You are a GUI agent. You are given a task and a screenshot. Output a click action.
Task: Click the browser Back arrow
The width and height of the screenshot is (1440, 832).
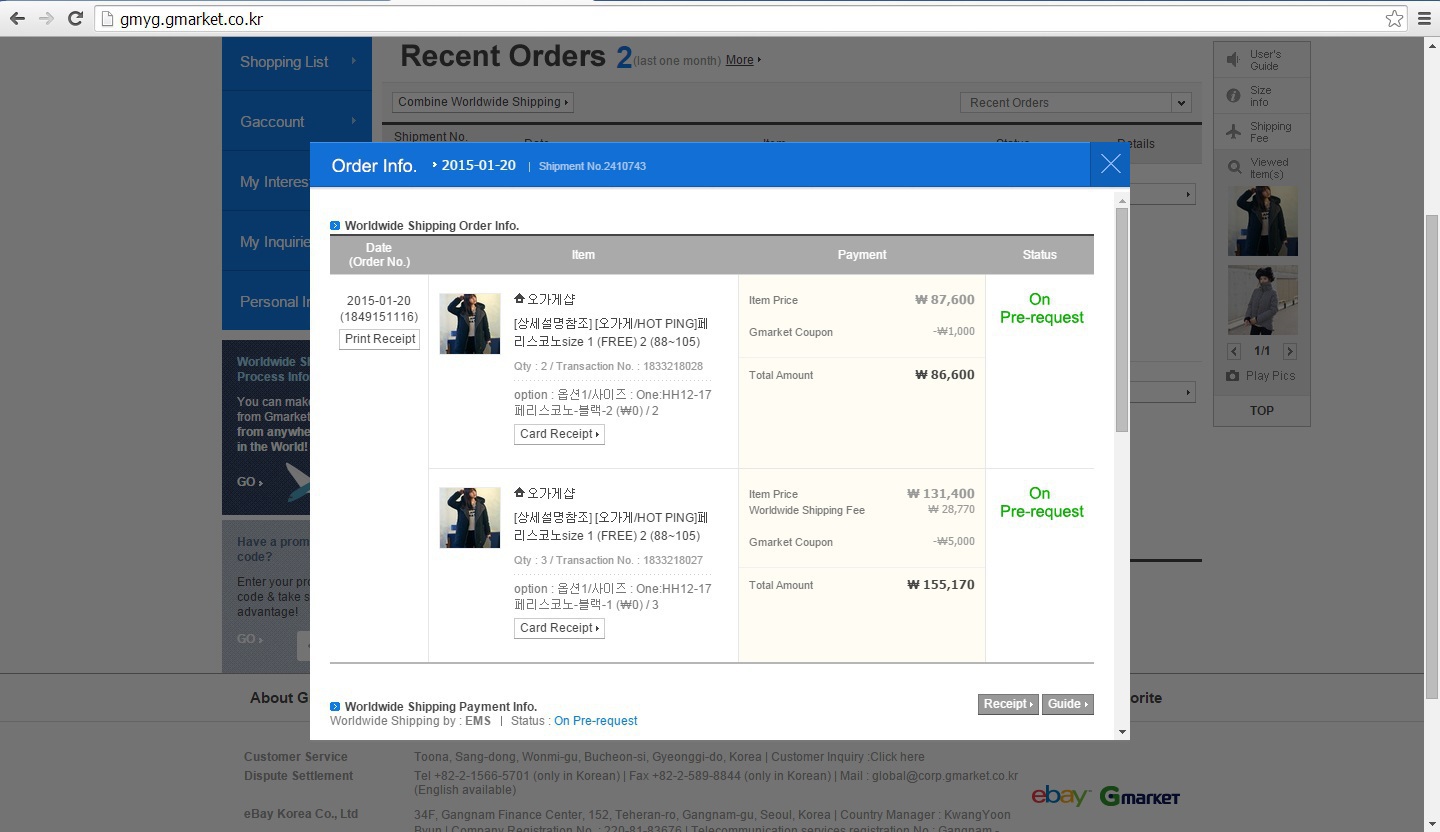(17, 18)
